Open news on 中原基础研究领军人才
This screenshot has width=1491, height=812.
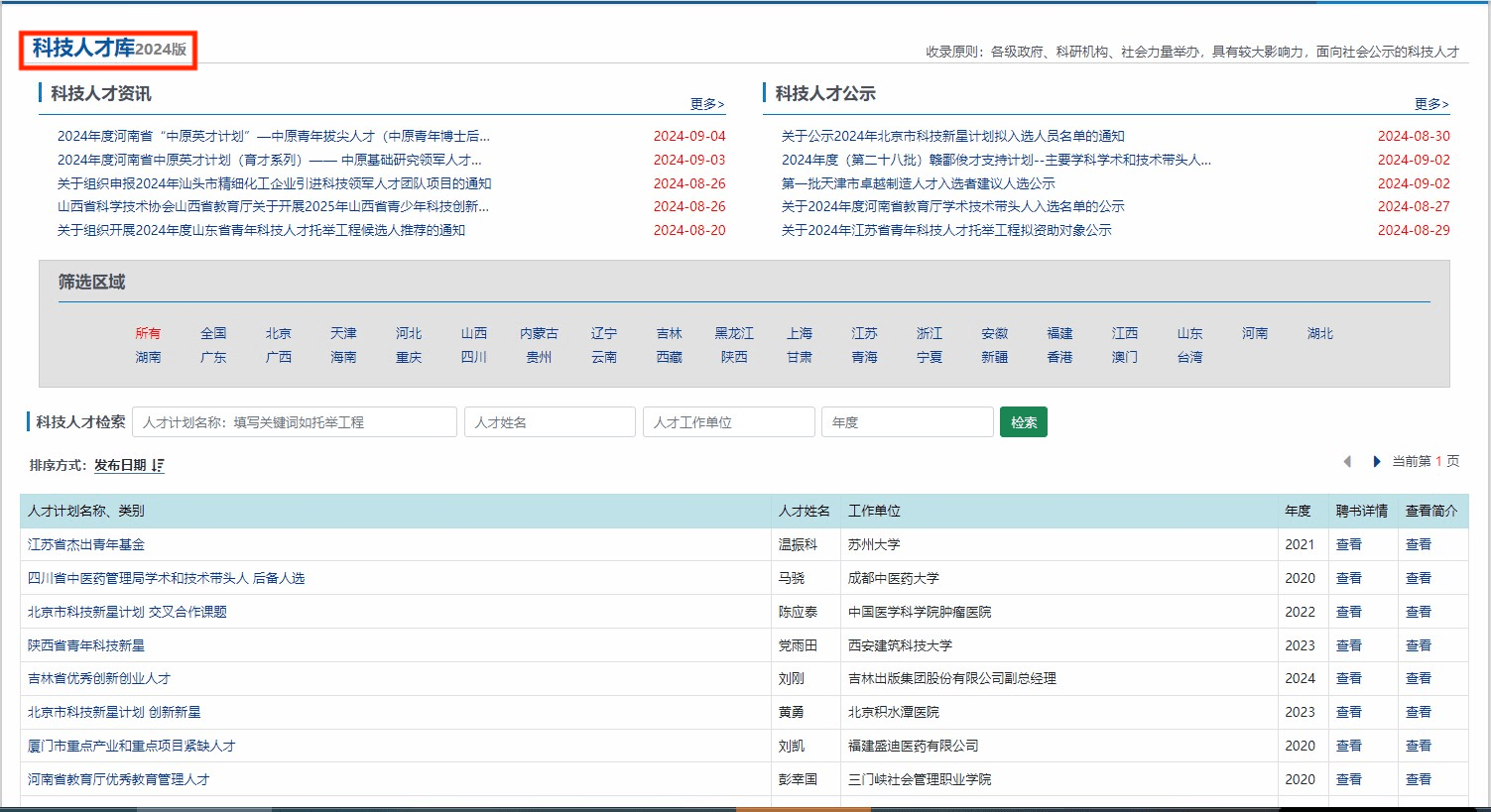[270, 160]
